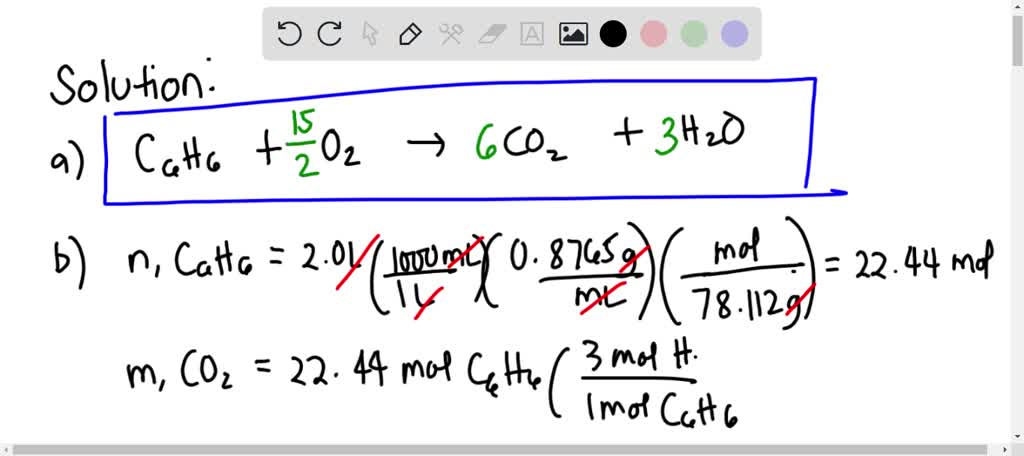Click the redo arrow icon
This screenshot has height=456, width=1024.
pos(329,34)
